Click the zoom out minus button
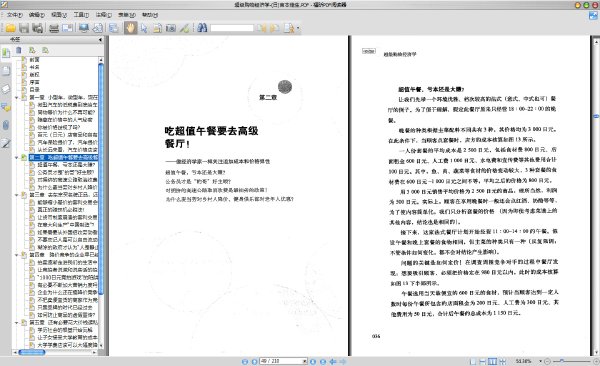The image size is (600, 366). [548, 361]
